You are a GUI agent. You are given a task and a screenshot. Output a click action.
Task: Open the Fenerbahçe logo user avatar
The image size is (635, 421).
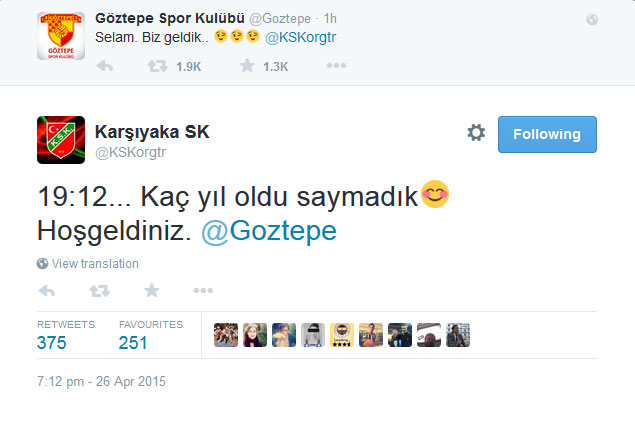click(x=342, y=335)
